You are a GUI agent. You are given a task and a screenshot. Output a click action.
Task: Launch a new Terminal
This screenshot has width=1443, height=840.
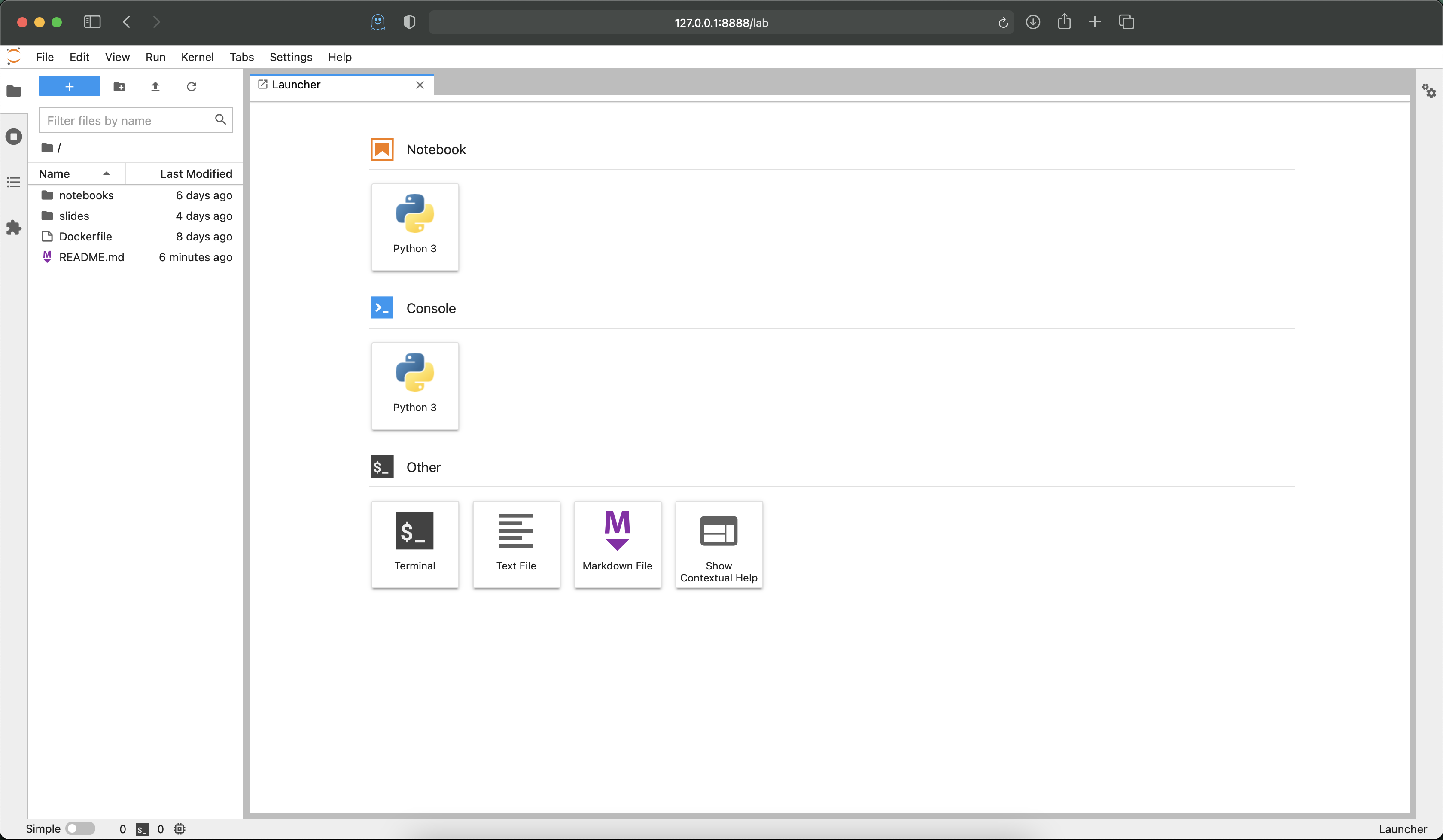click(414, 544)
